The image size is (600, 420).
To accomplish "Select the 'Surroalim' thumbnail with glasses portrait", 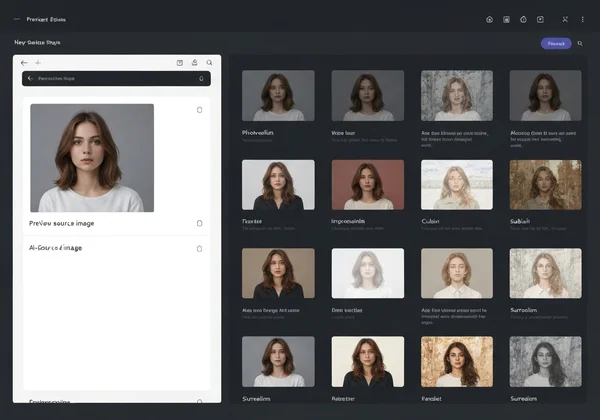I will coord(546,273).
